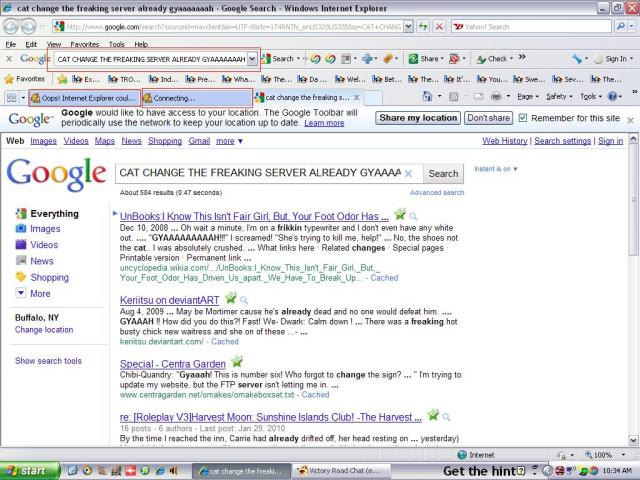Screen dimensions: 640x480
Task: Open Images in the left sidebar
Action: (x=44, y=229)
